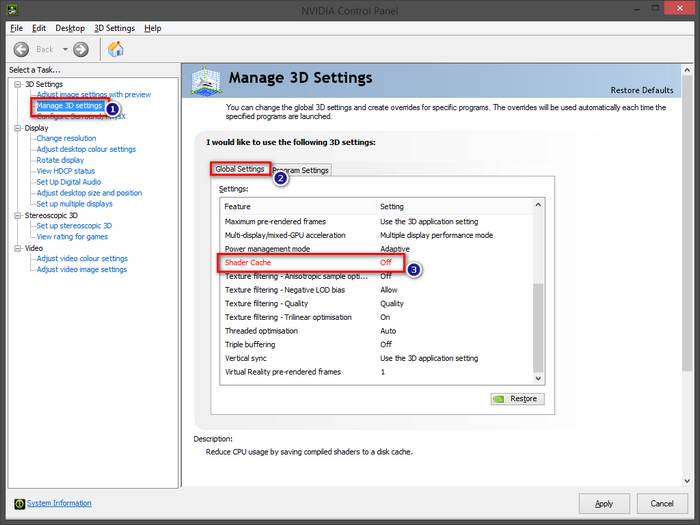
Task: Open Adjust video colour settings
Action: click(82, 258)
